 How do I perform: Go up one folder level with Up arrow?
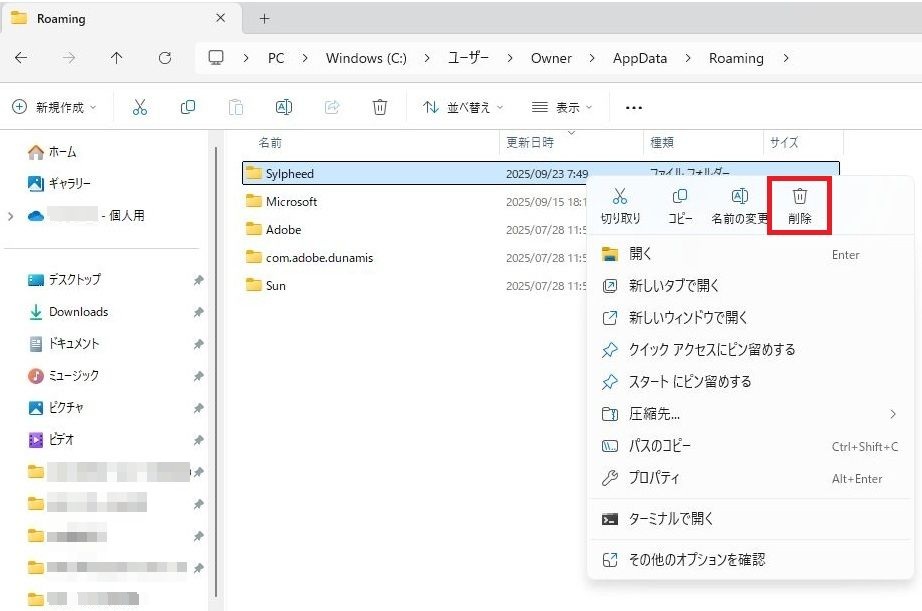(x=116, y=58)
